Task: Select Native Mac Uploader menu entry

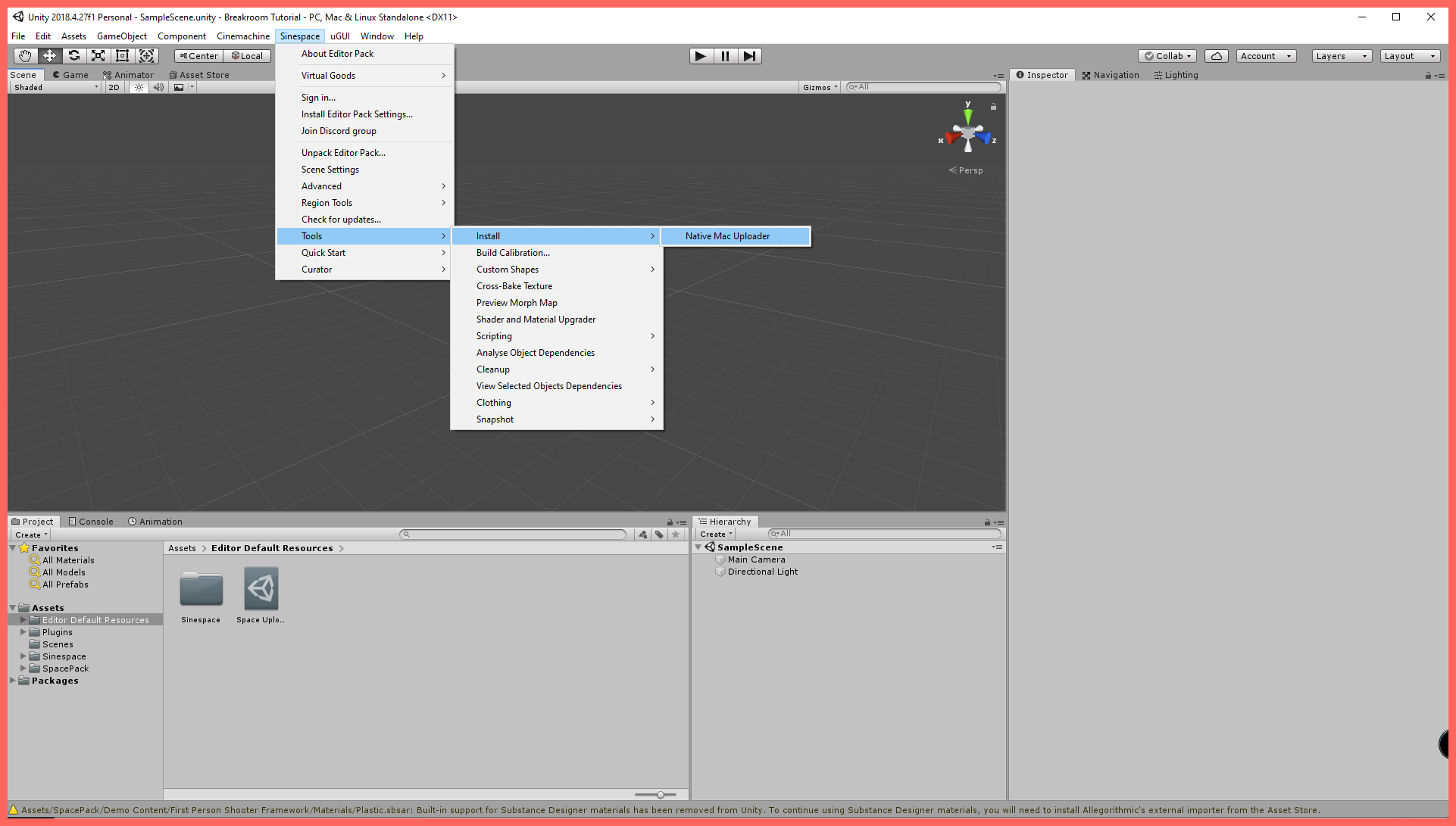Action: click(x=727, y=236)
